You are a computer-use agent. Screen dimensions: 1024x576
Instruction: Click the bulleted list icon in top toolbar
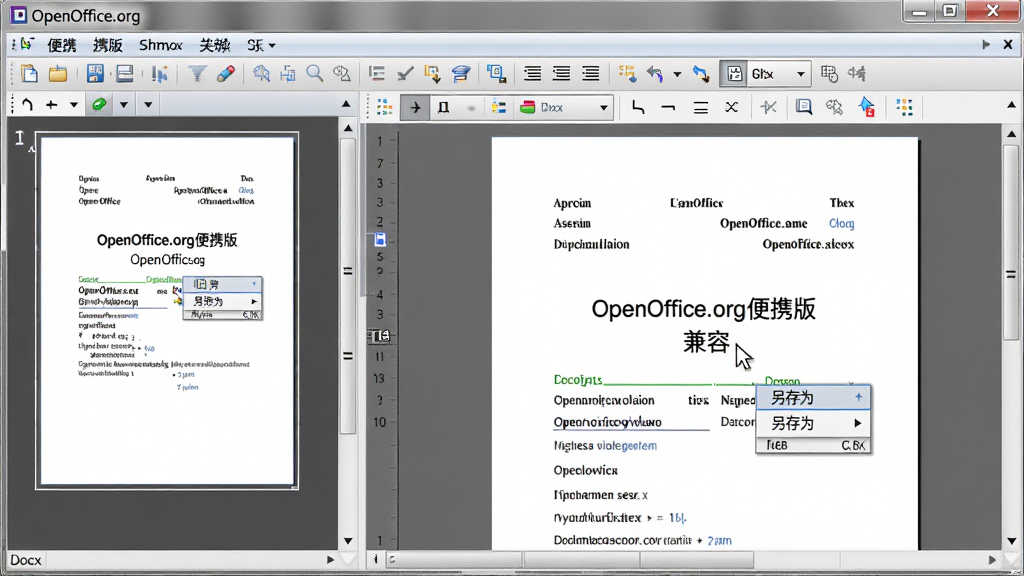tap(376, 74)
